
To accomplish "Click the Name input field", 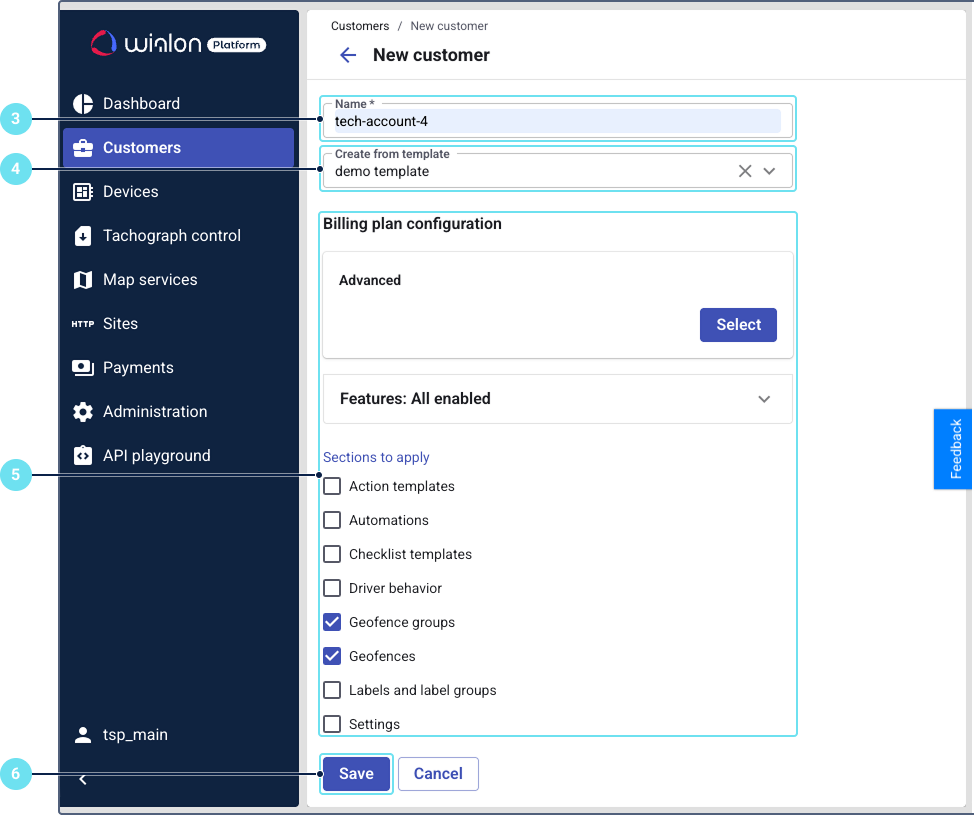I will pos(557,122).
